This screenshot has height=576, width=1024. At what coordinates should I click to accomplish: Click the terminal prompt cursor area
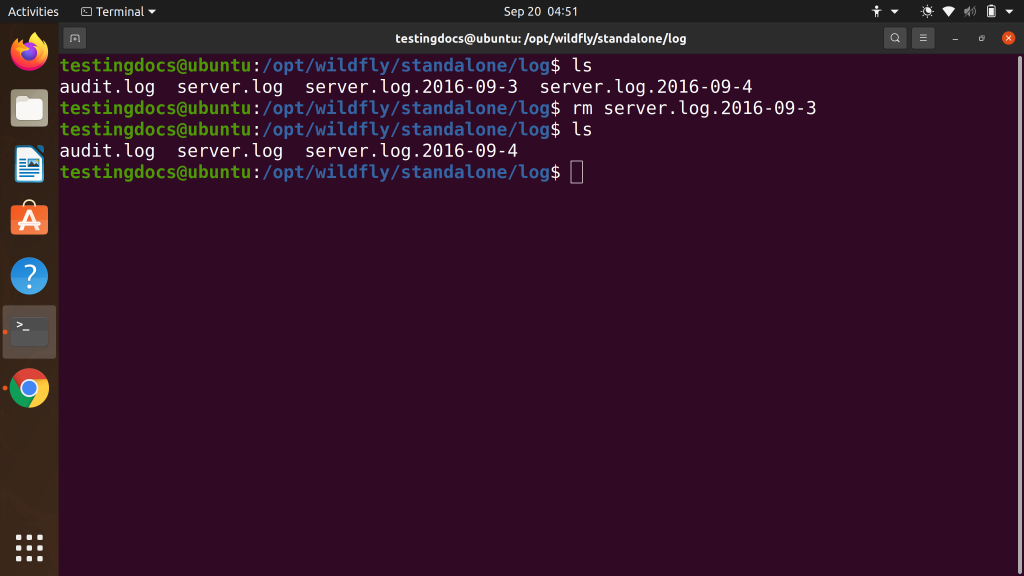pos(578,172)
